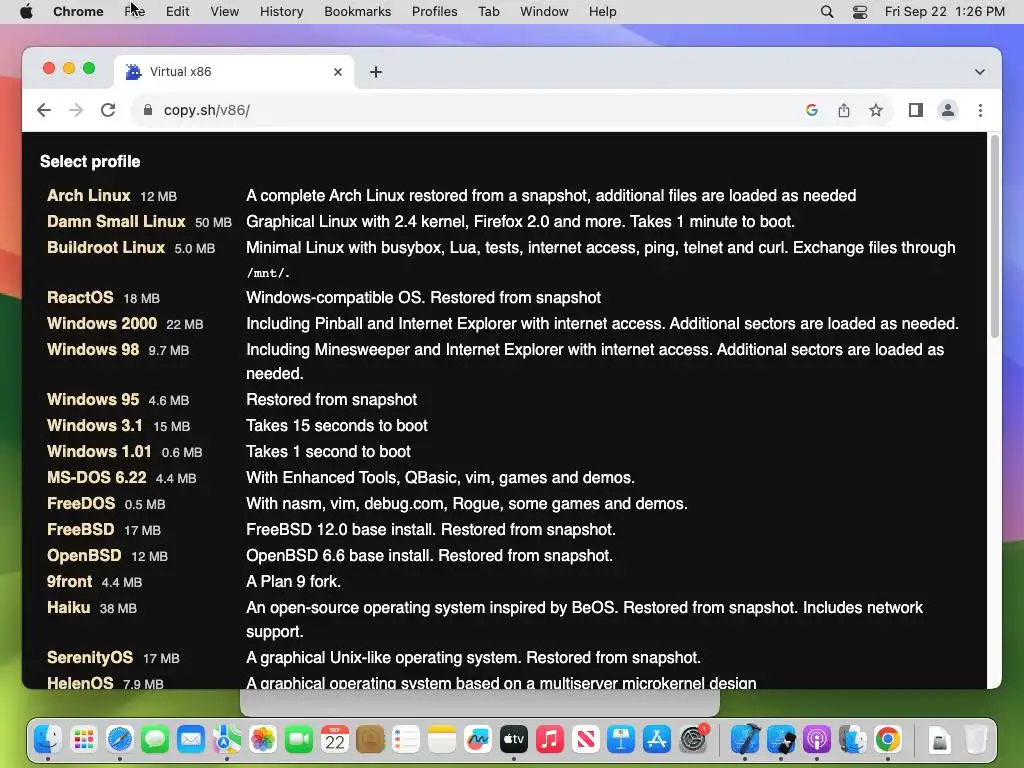
Task: View site information via the lock icon
Action: pyautogui.click(x=148, y=110)
